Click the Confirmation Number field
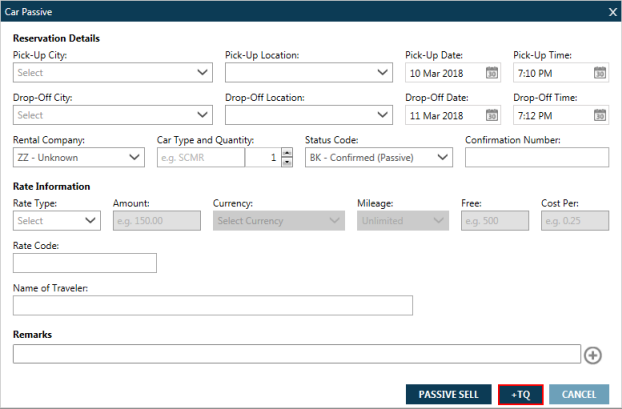The image size is (622, 409). pyautogui.click(x=537, y=157)
